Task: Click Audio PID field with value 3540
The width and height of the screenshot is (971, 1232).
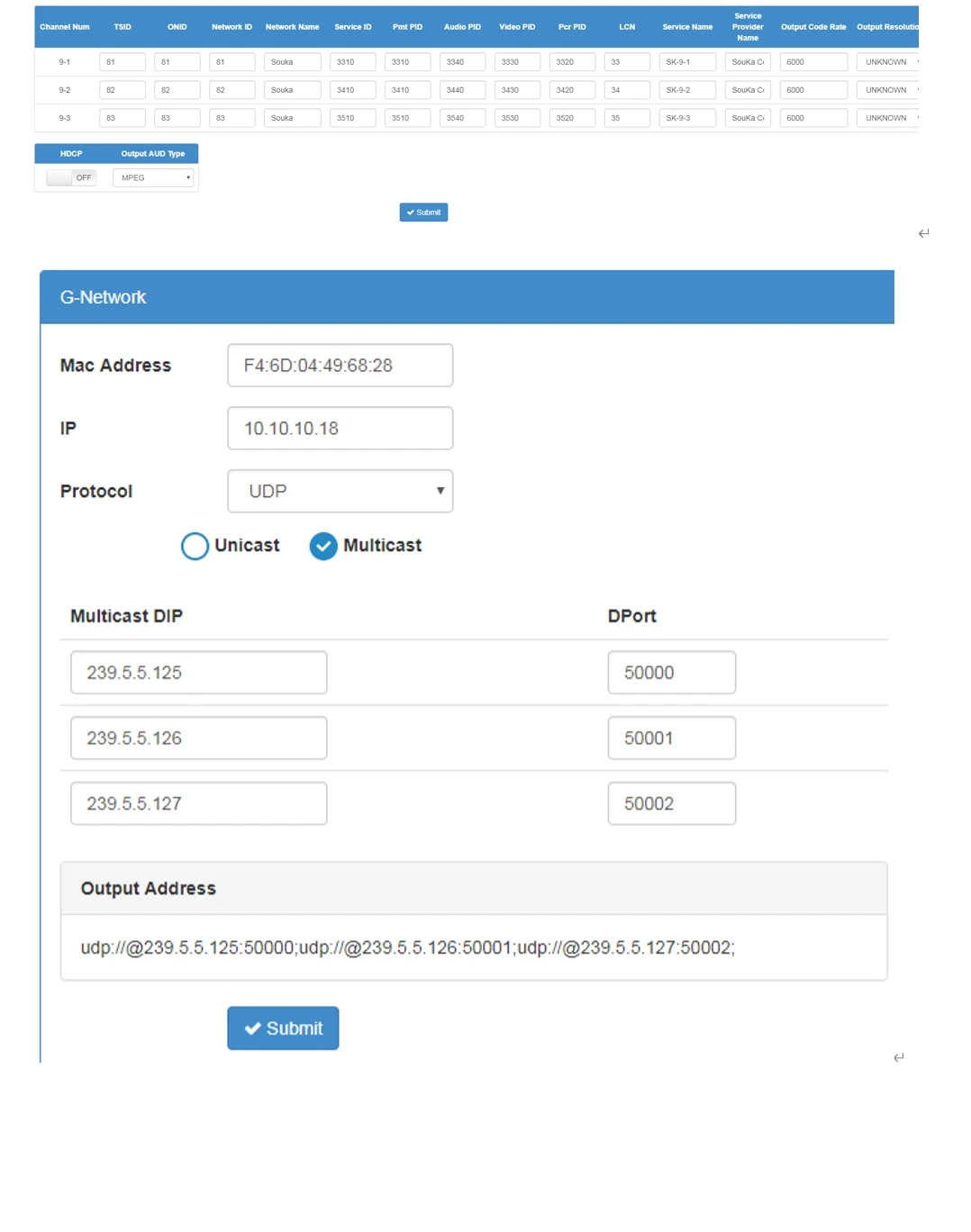Action: [462, 118]
